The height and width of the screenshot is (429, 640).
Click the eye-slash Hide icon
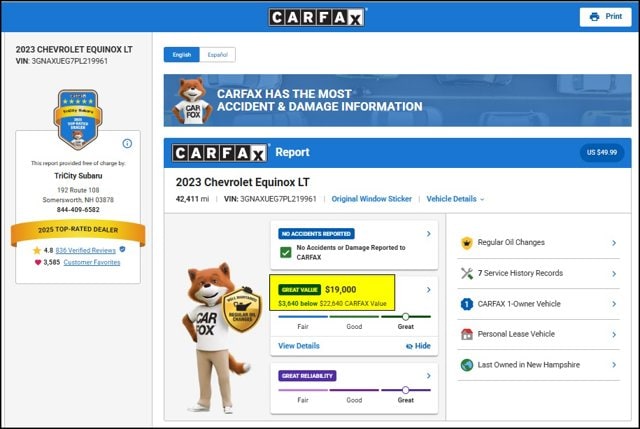click(409, 346)
